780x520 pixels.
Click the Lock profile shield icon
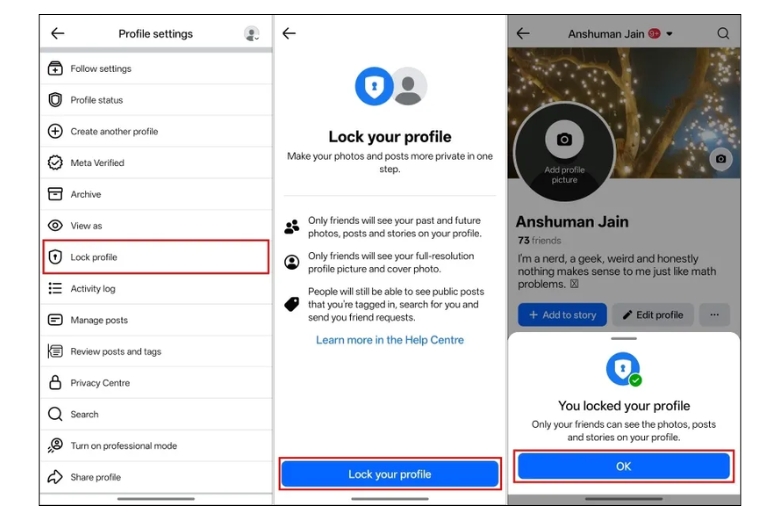click(55, 257)
